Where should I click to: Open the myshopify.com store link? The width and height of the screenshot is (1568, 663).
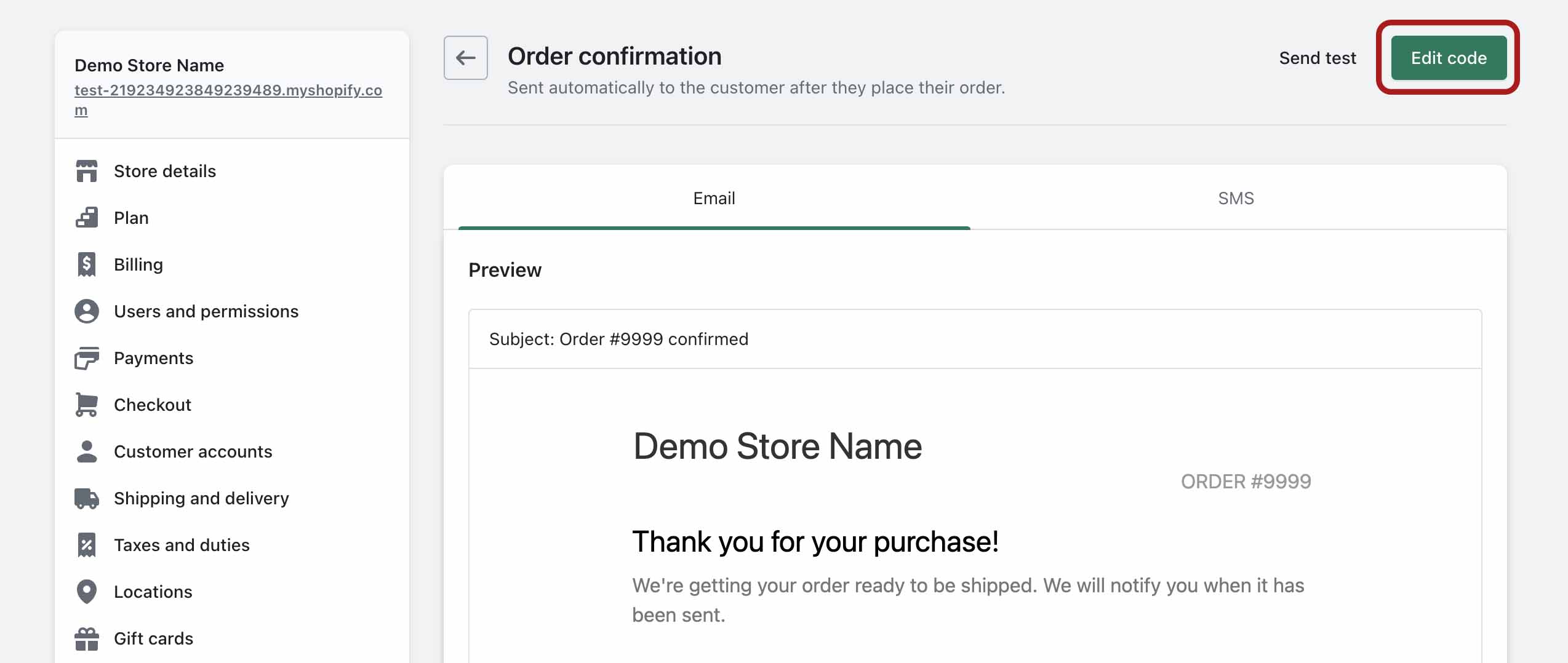228,90
